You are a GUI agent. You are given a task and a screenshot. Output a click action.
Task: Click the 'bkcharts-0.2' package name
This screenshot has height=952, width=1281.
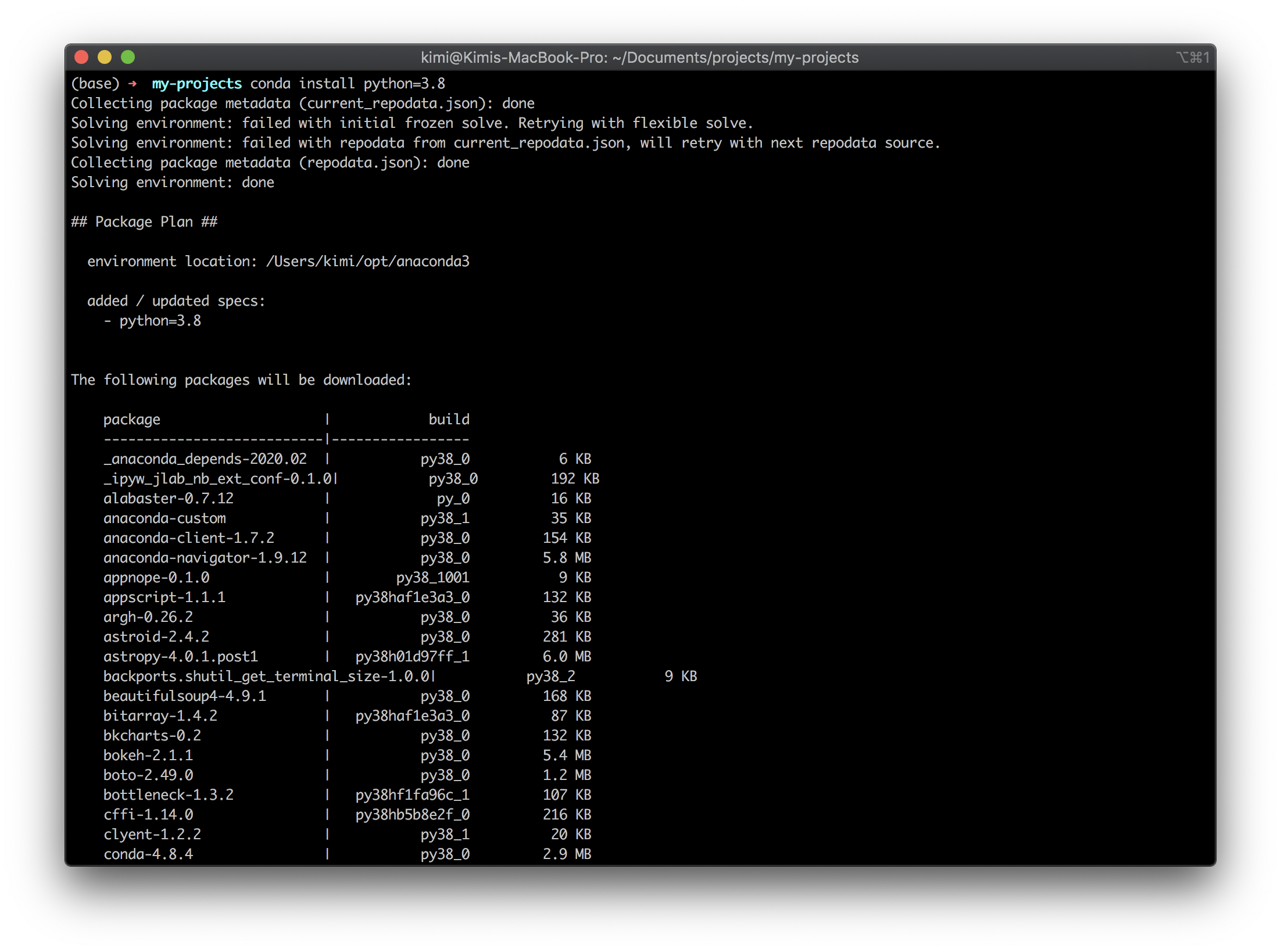(152, 736)
